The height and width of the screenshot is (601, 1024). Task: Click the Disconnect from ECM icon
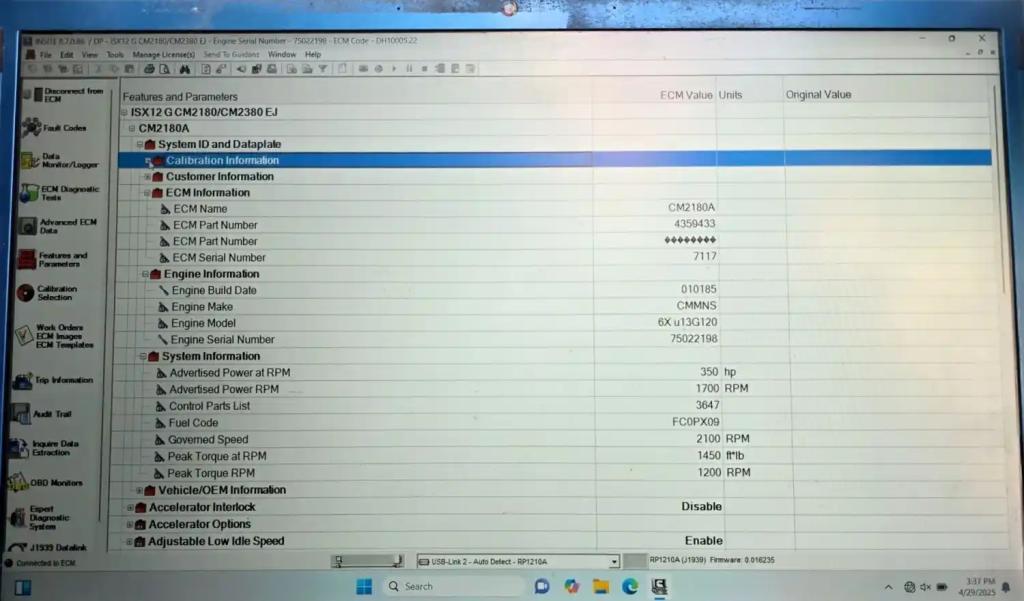(x=31, y=95)
